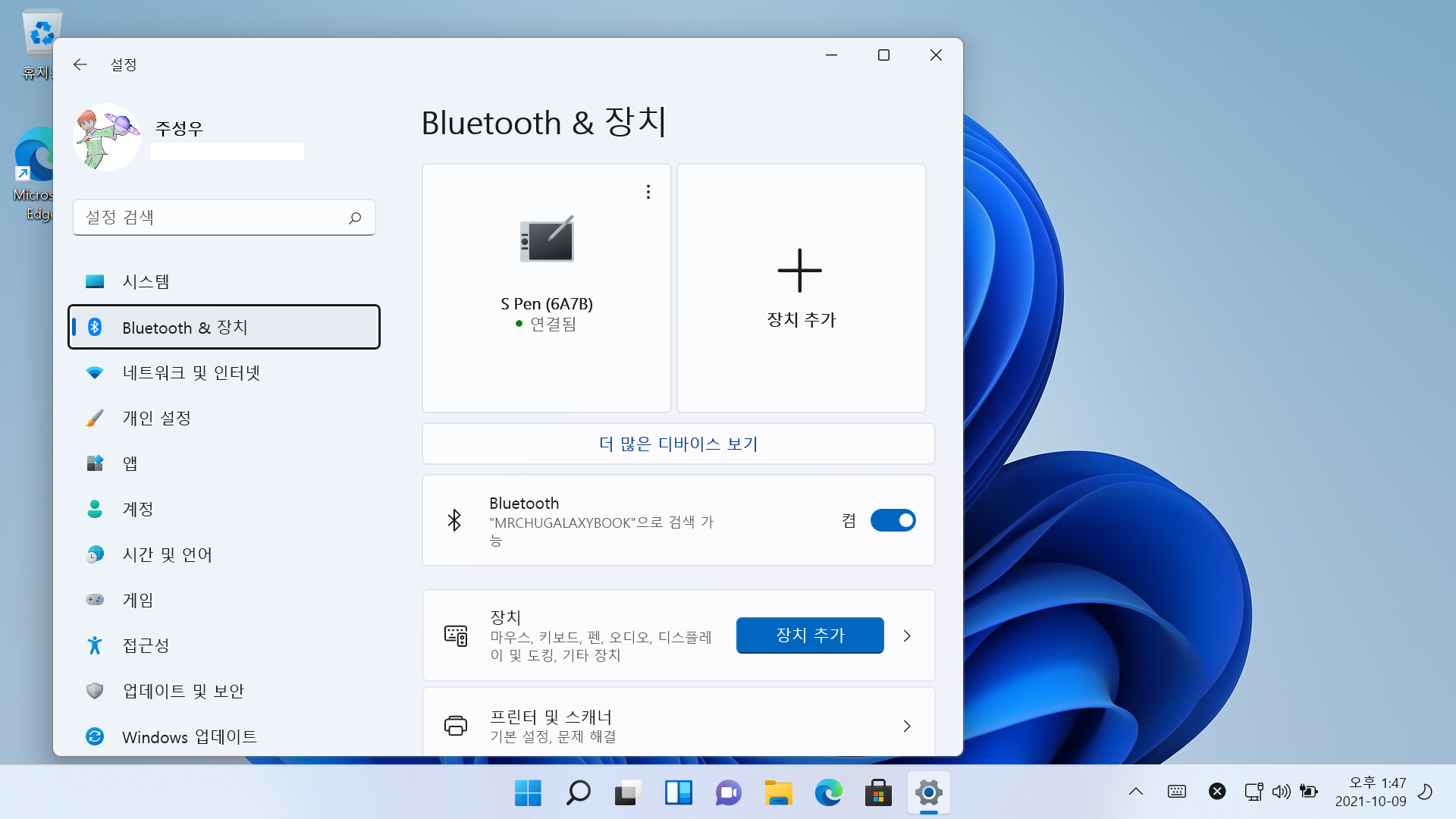This screenshot has height=819, width=1456.
Task: Click 더 많은 디바이스 보기 link
Action: (x=678, y=444)
